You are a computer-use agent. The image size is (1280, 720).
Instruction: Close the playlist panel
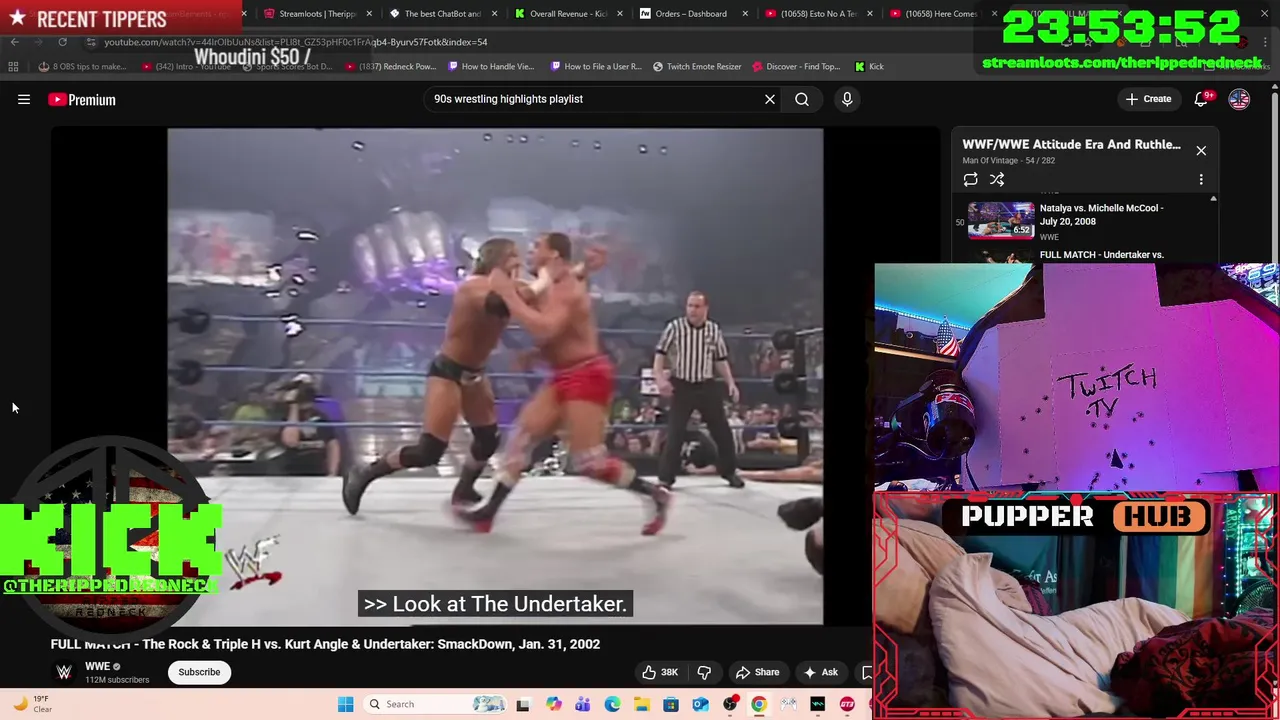point(1201,150)
